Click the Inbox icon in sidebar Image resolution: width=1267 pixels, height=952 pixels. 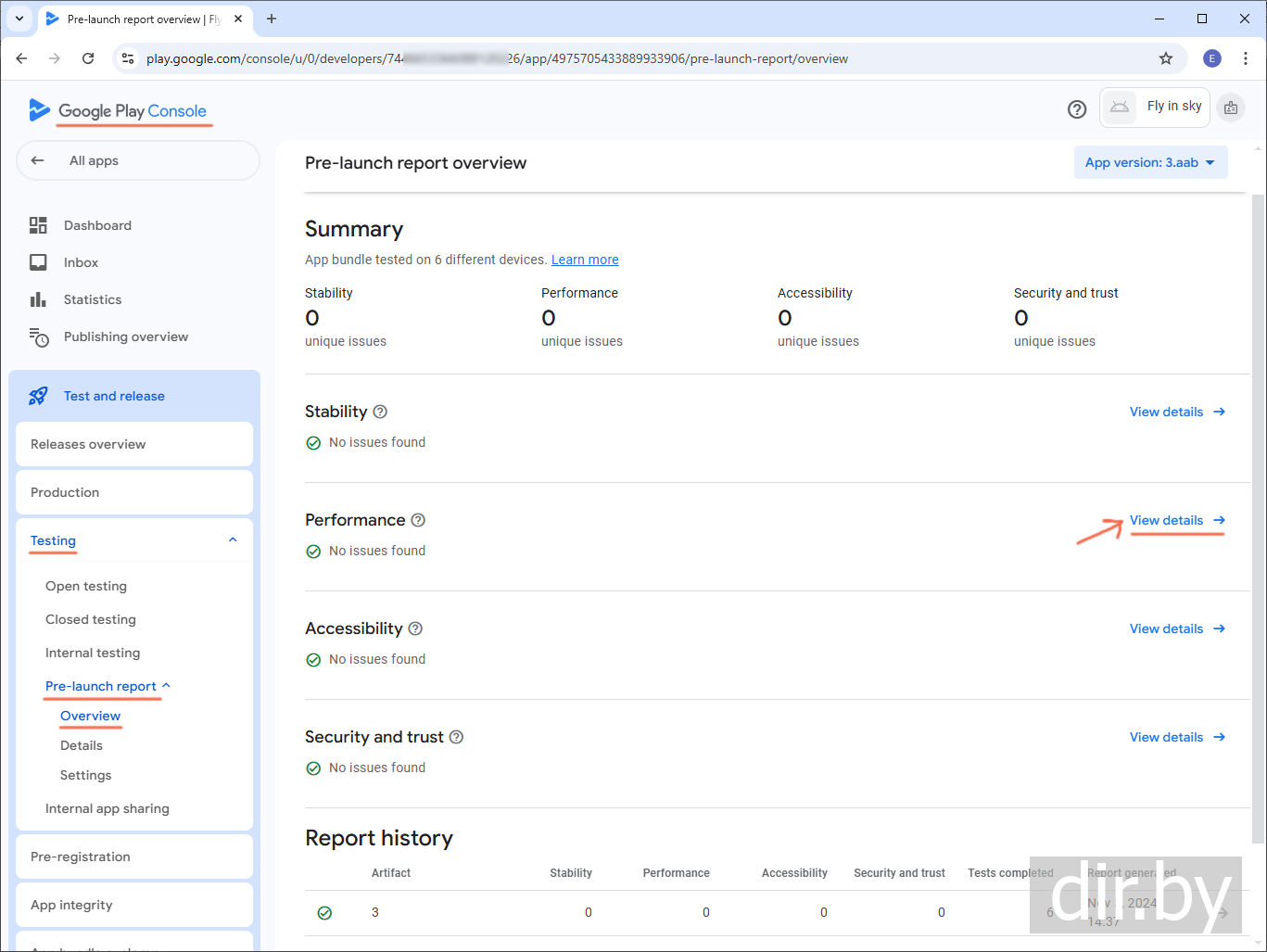[38, 262]
